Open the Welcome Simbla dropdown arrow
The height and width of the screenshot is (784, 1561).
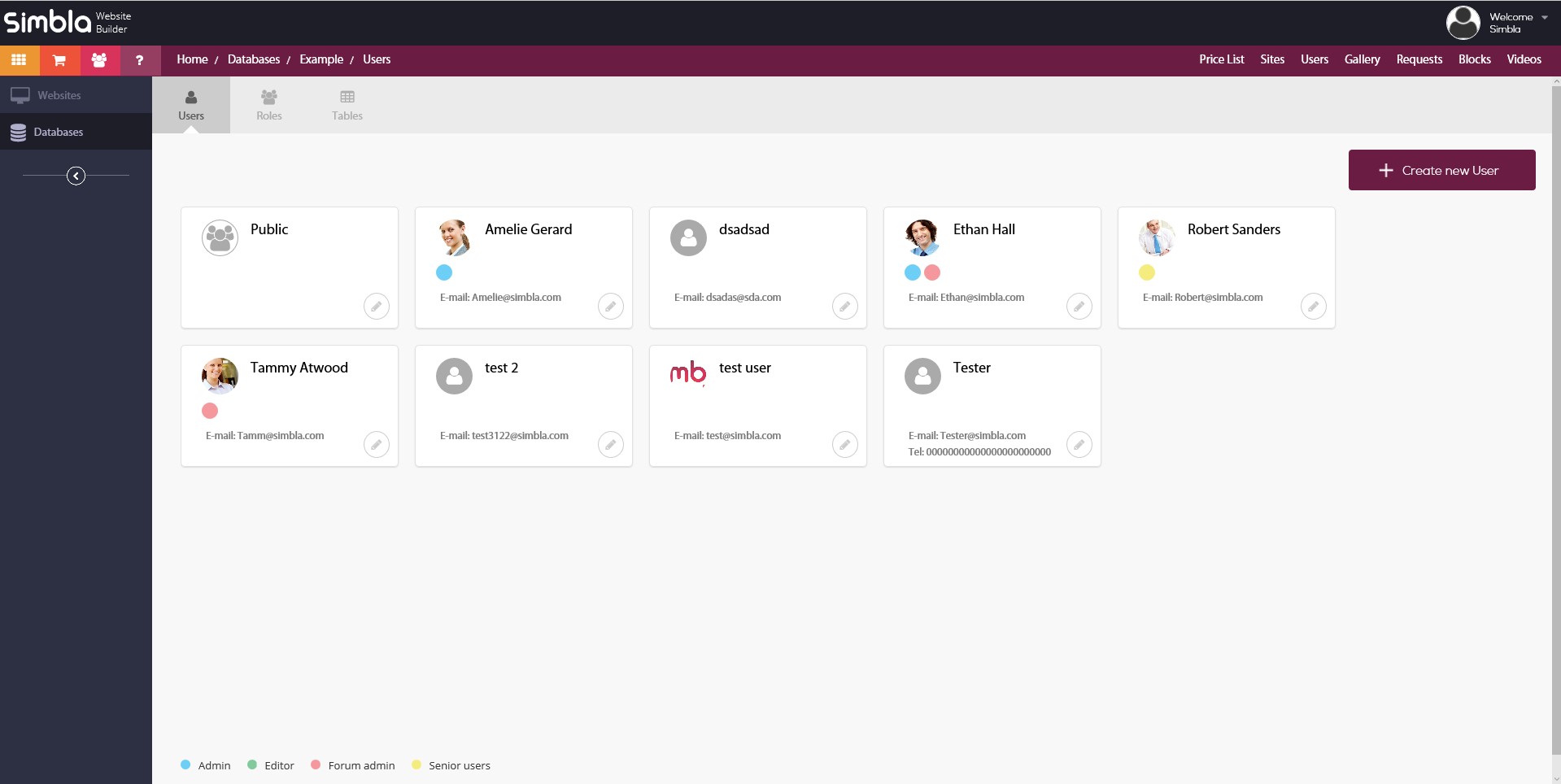pyautogui.click(x=1545, y=17)
